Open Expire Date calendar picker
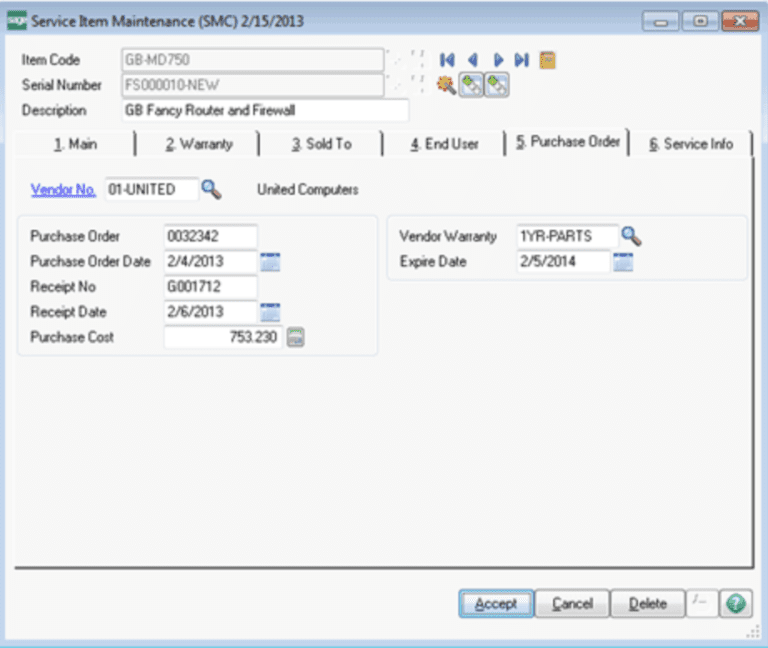768x648 pixels. (x=623, y=262)
